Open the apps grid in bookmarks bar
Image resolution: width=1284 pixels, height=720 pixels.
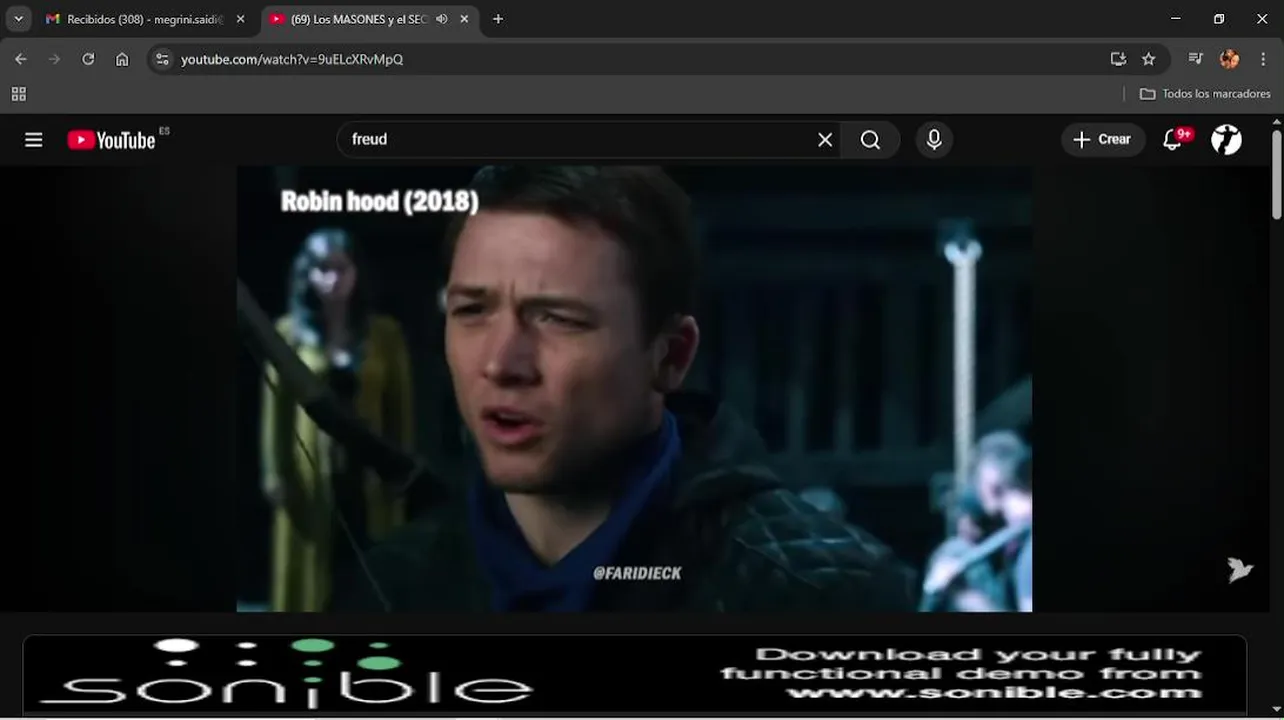(x=18, y=94)
